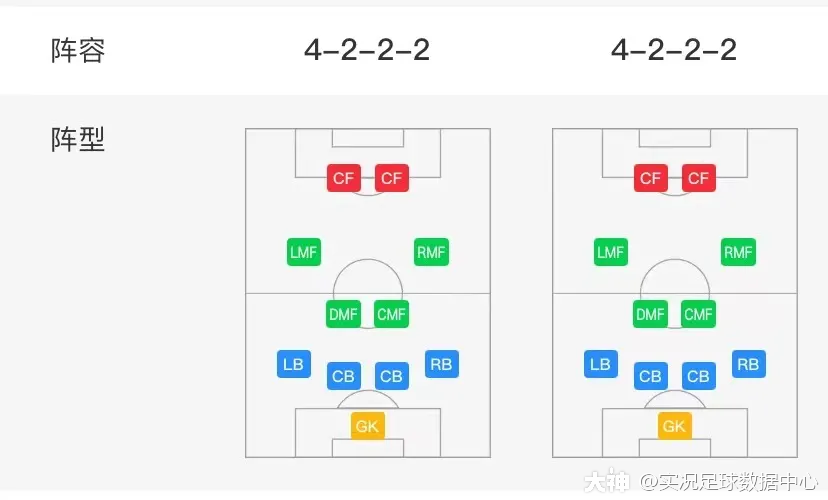
Task: Open the @实况足球数据中心 watermark link
Action: [729, 482]
